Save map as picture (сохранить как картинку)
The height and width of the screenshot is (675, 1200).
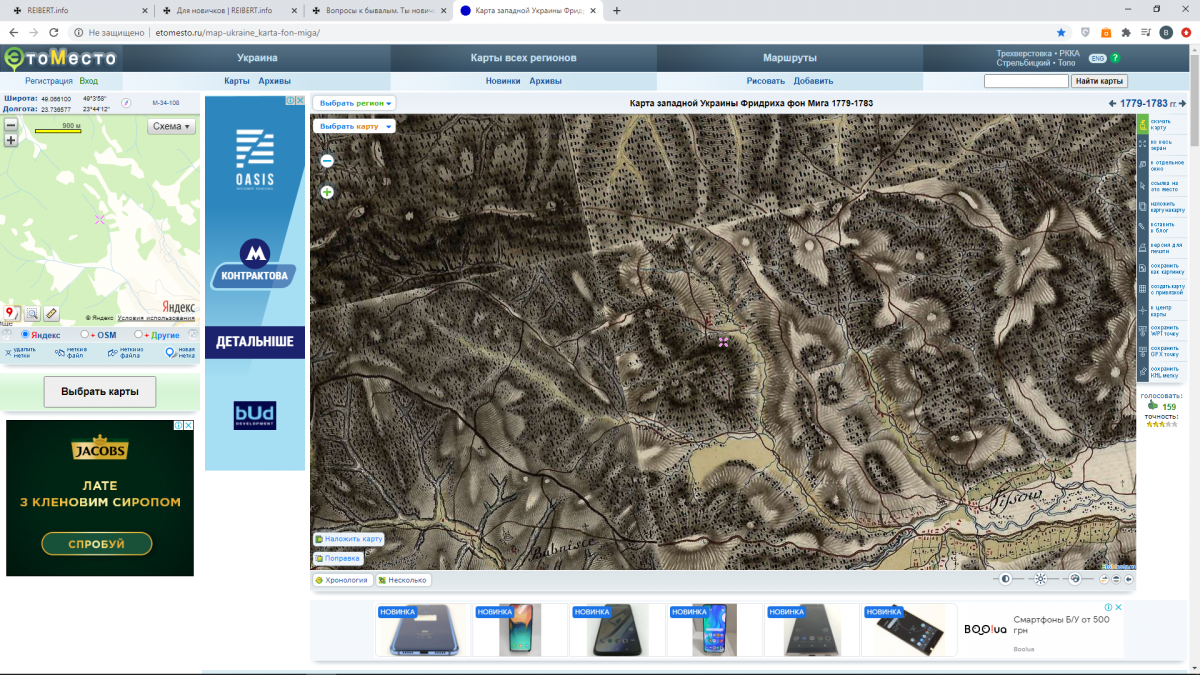pyautogui.click(x=1143, y=268)
